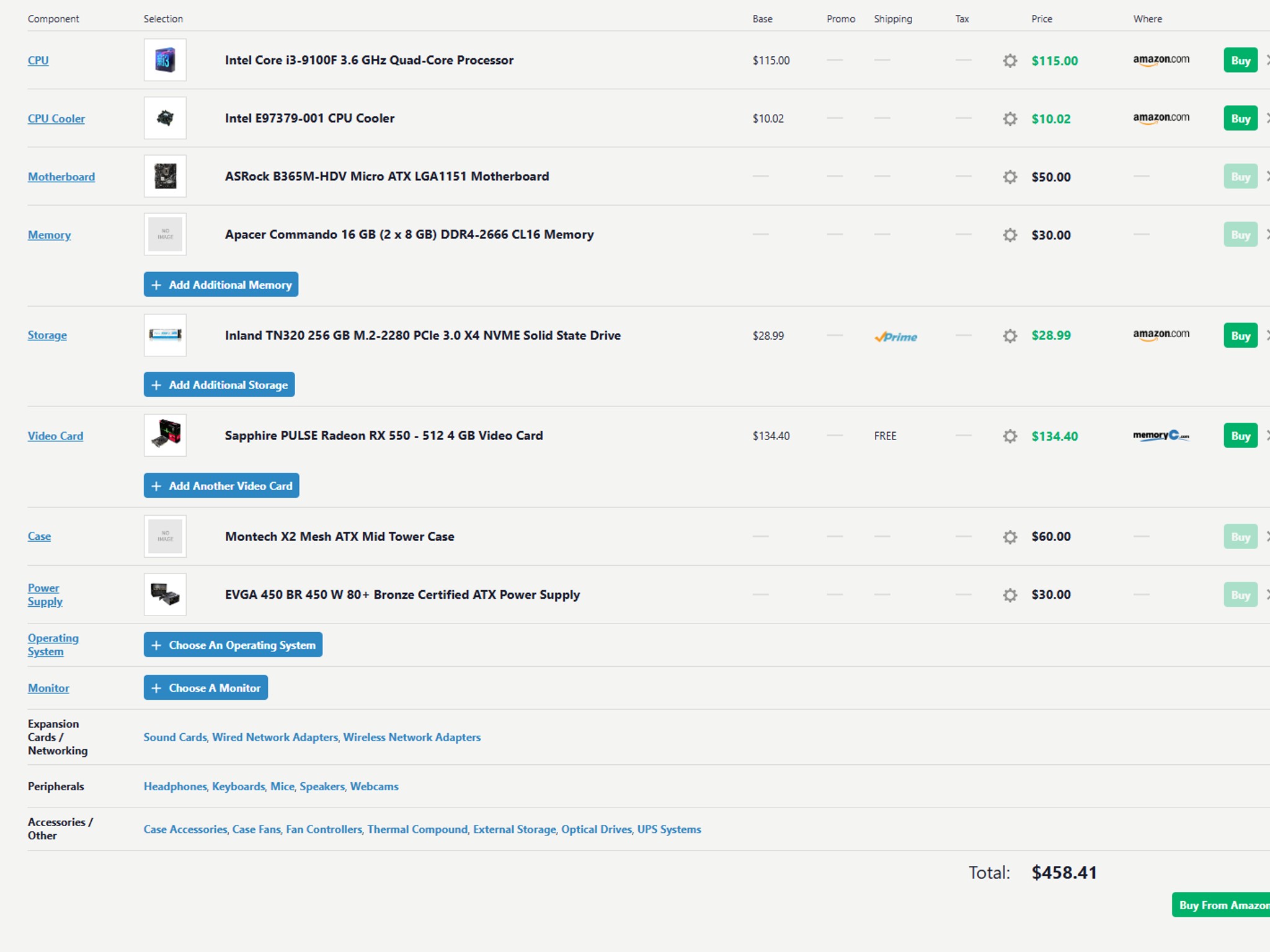The height and width of the screenshot is (952, 1270).
Task: Open Headphones peripherals link
Action: click(x=175, y=786)
